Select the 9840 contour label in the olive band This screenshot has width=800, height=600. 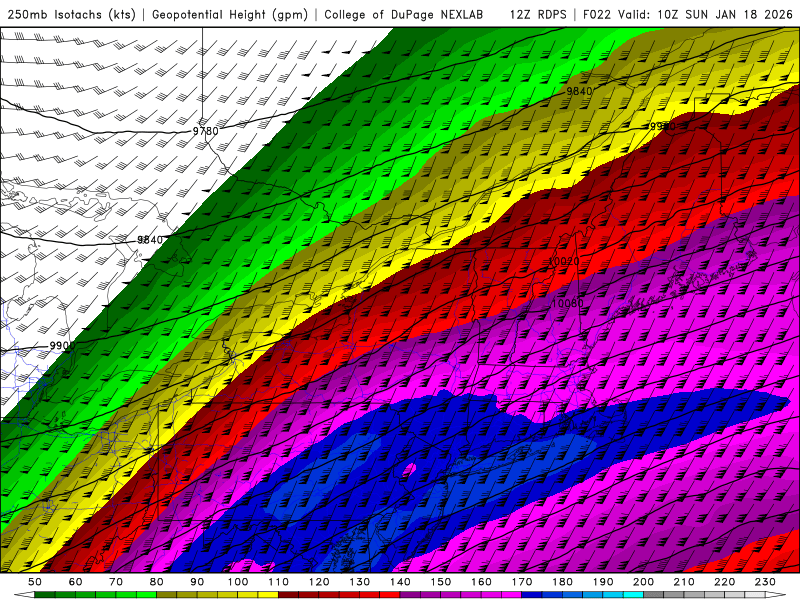point(580,91)
